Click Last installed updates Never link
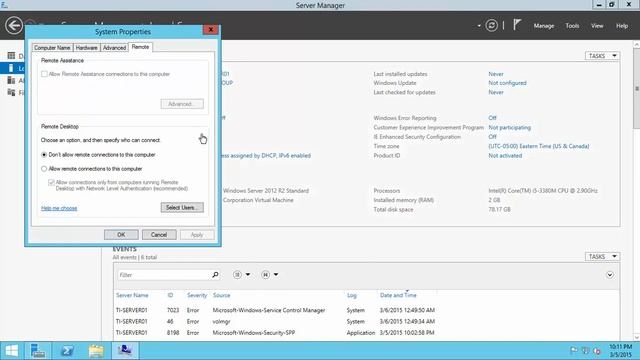 click(496, 74)
